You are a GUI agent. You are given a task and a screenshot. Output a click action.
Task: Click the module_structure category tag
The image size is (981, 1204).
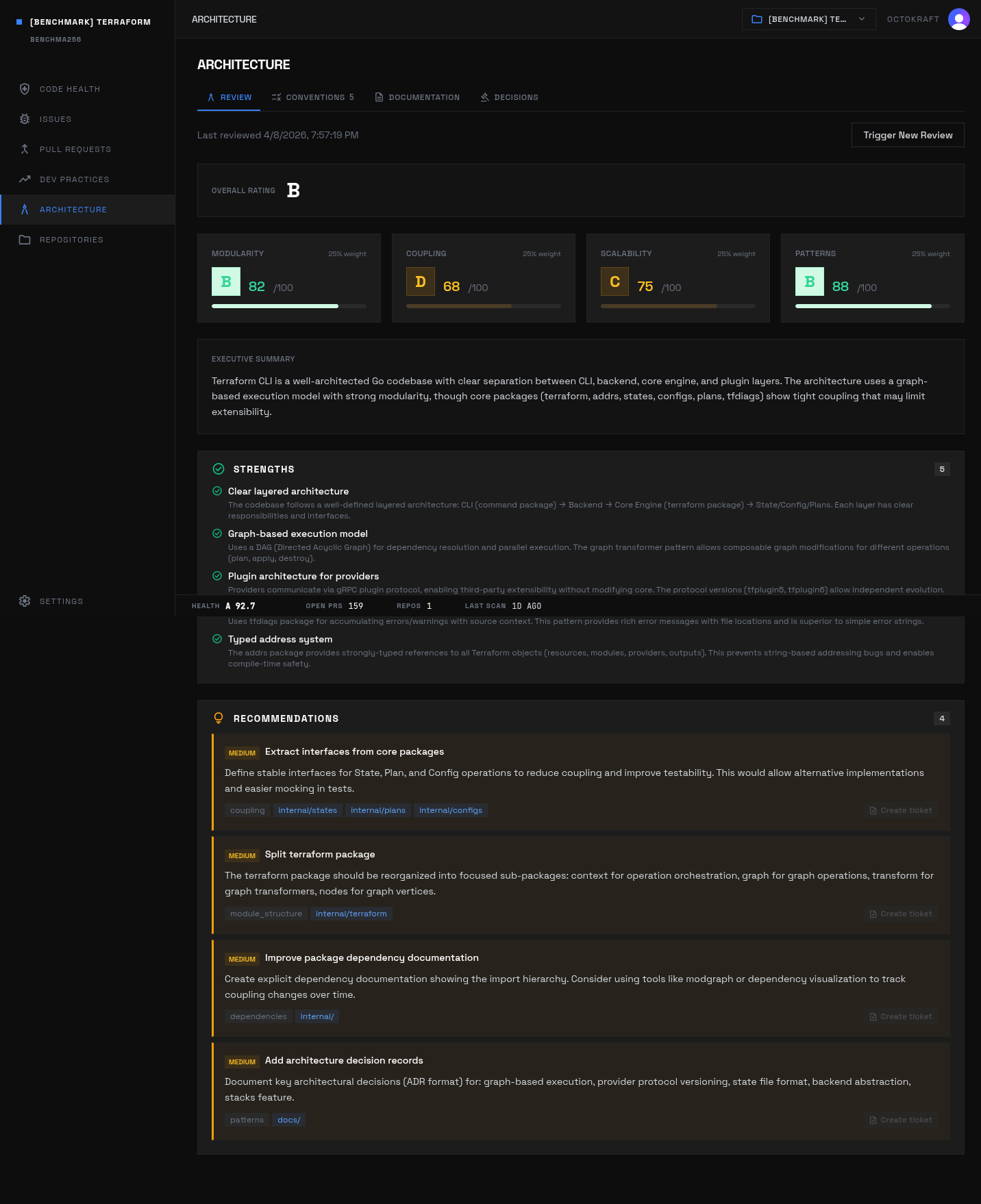pos(266,914)
